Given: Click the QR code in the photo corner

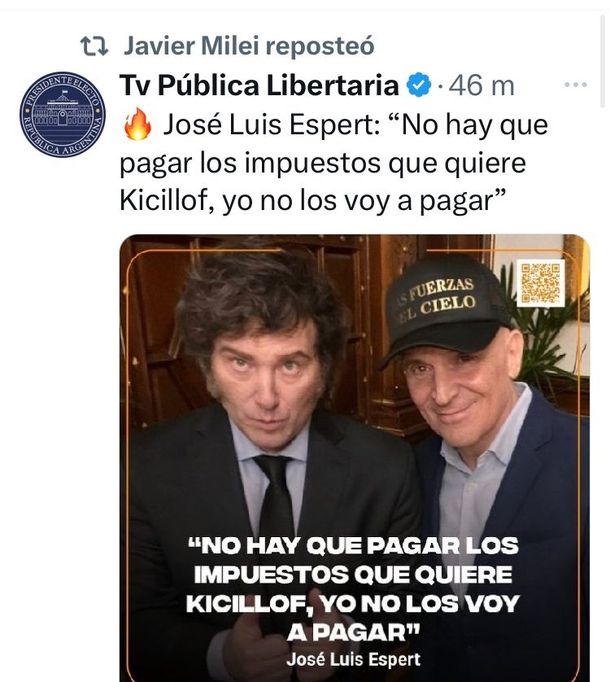Looking at the screenshot, I should [x=542, y=283].
